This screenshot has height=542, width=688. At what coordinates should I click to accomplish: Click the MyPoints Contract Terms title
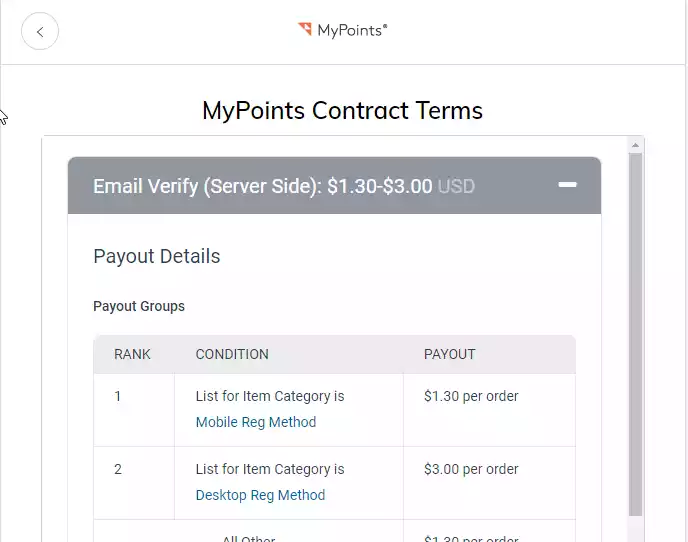click(343, 110)
